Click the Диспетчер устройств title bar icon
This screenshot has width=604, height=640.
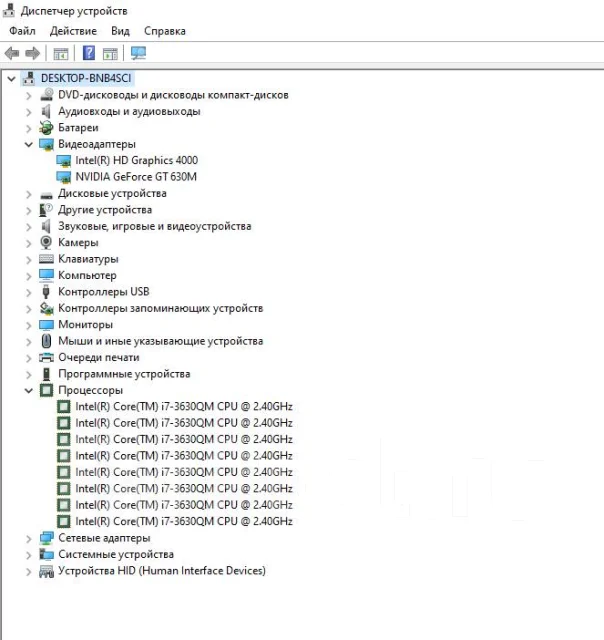coord(9,10)
